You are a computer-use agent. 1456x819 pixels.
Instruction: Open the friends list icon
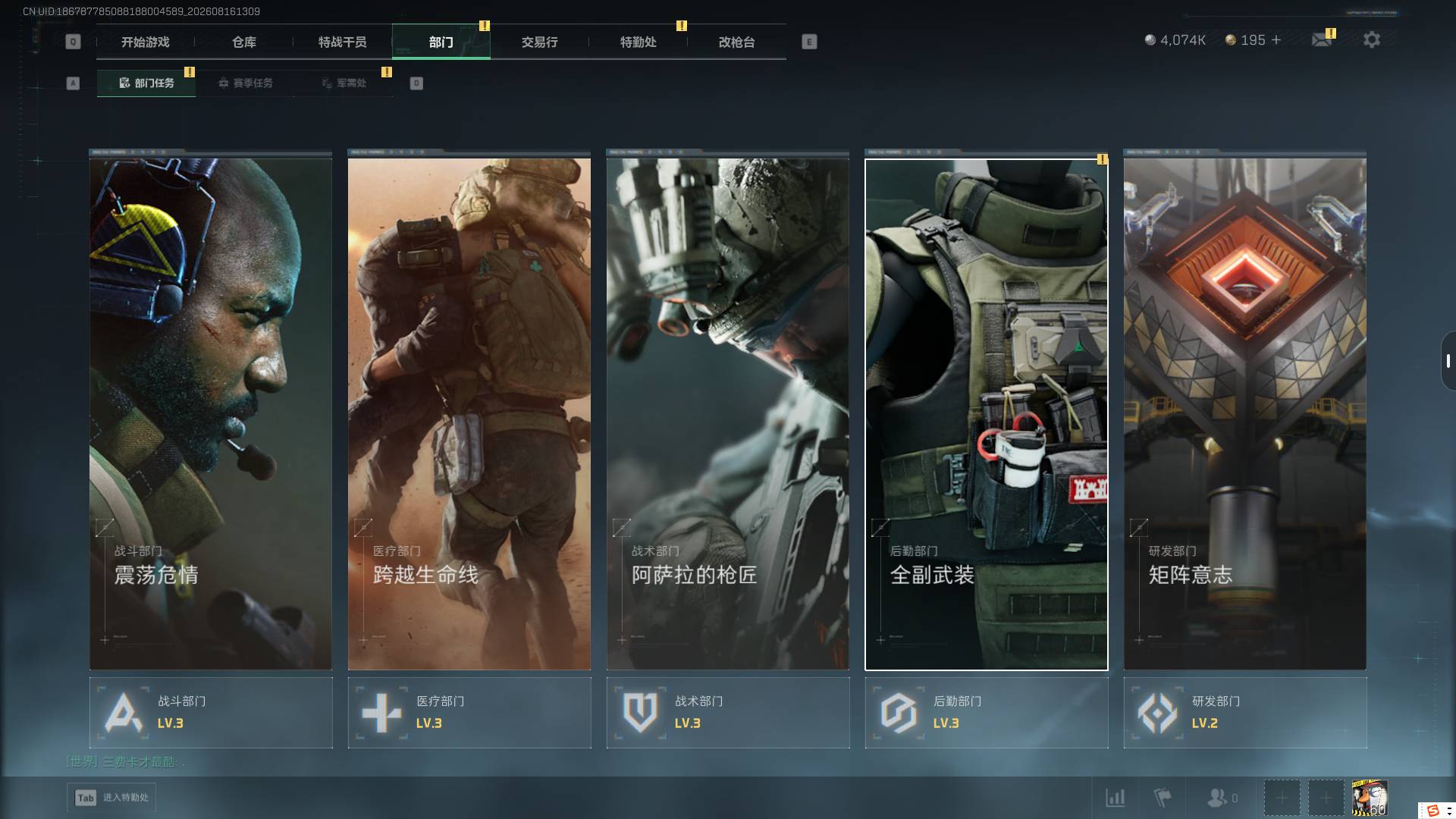click(x=1217, y=798)
